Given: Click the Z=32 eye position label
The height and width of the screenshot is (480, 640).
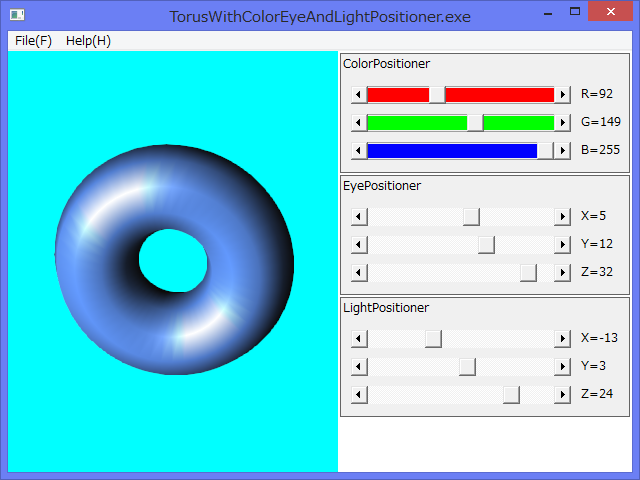Looking at the screenshot, I should coord(597,272).
